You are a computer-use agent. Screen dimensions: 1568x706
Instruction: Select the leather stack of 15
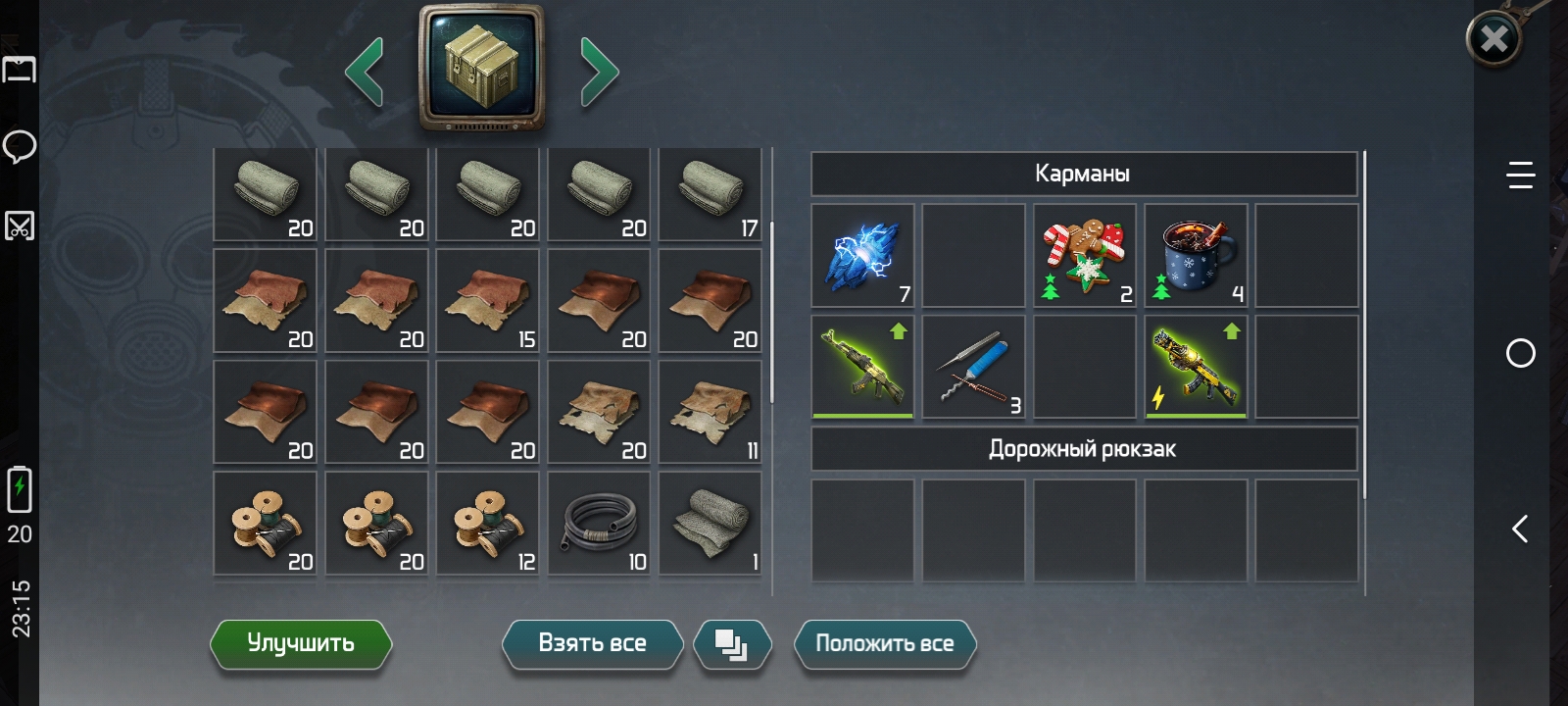[488, 300]
